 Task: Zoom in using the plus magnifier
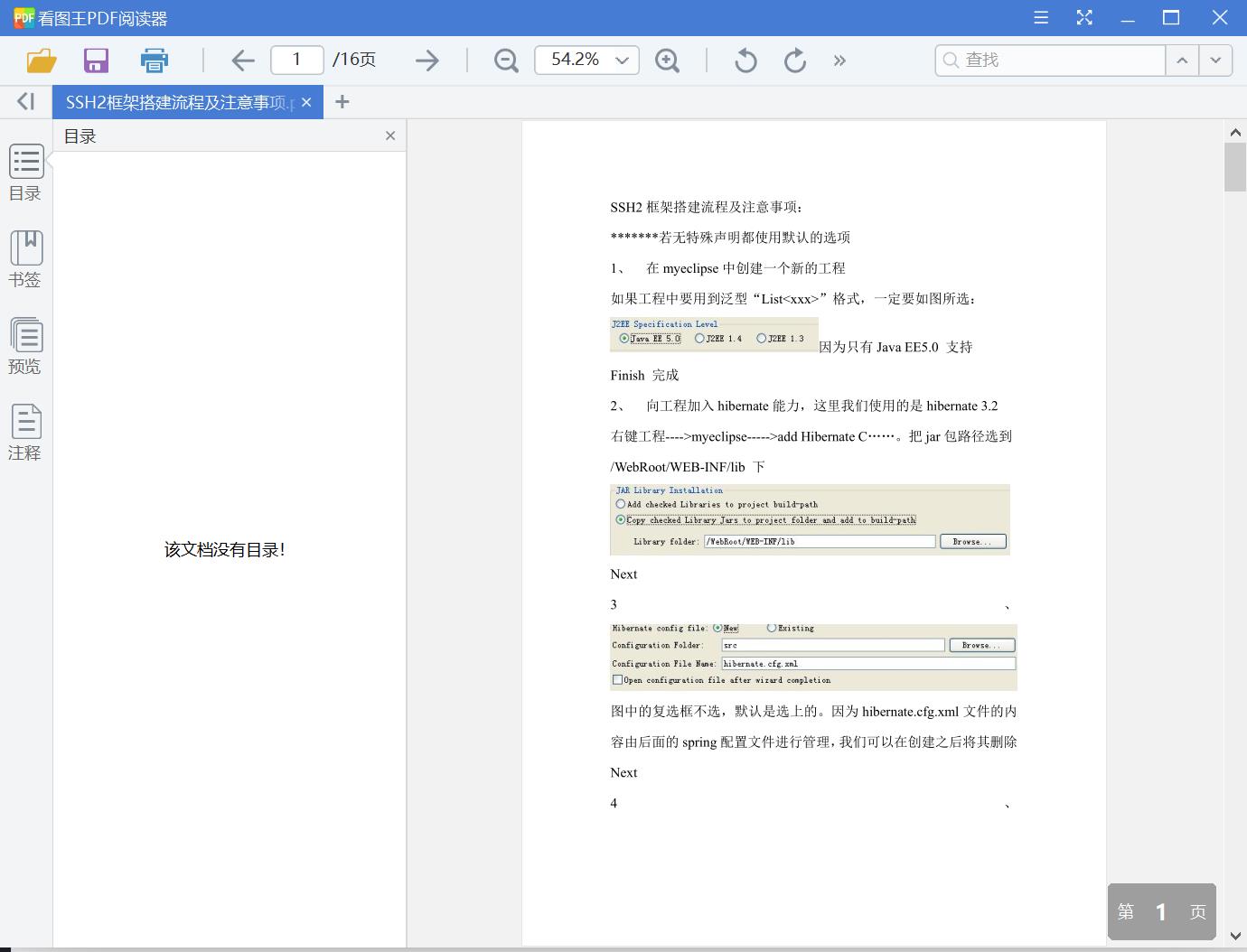click(x=668, y=61)
